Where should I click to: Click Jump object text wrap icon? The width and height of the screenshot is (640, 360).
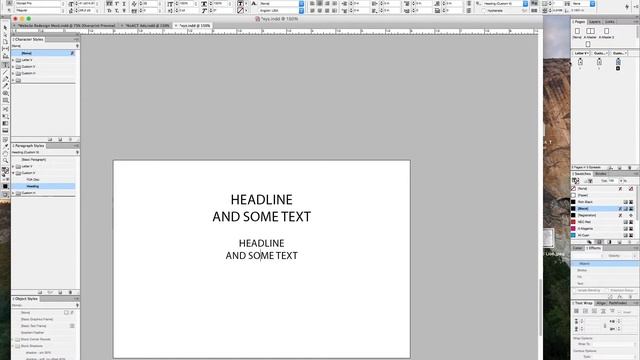(603, 311)
